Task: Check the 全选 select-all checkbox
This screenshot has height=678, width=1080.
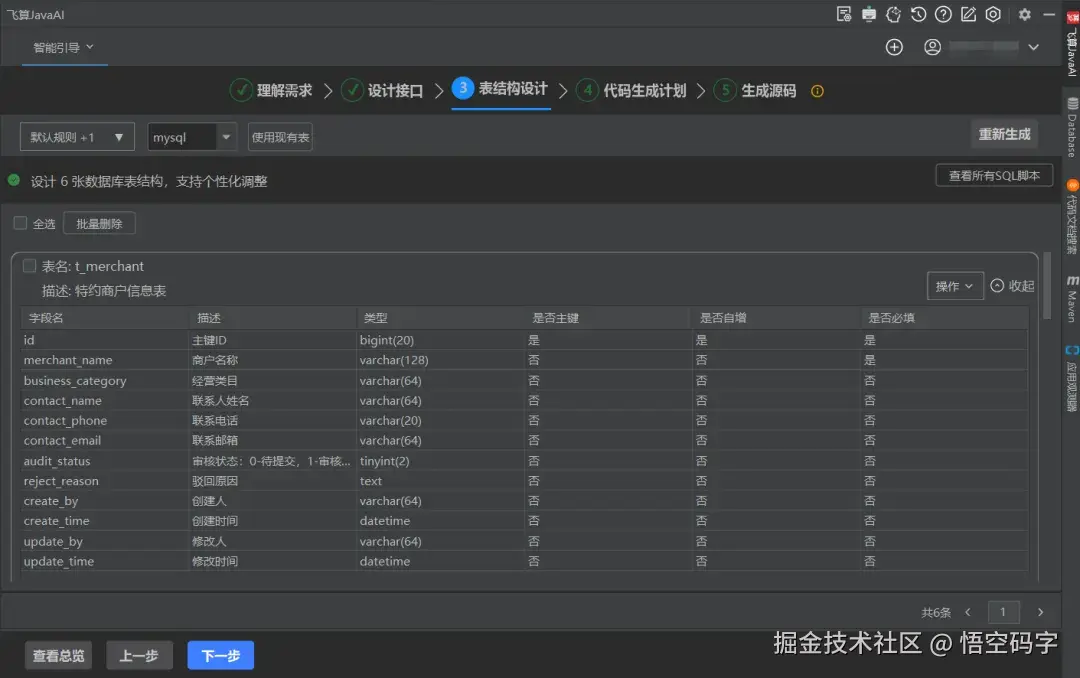Action: [20, 222]
